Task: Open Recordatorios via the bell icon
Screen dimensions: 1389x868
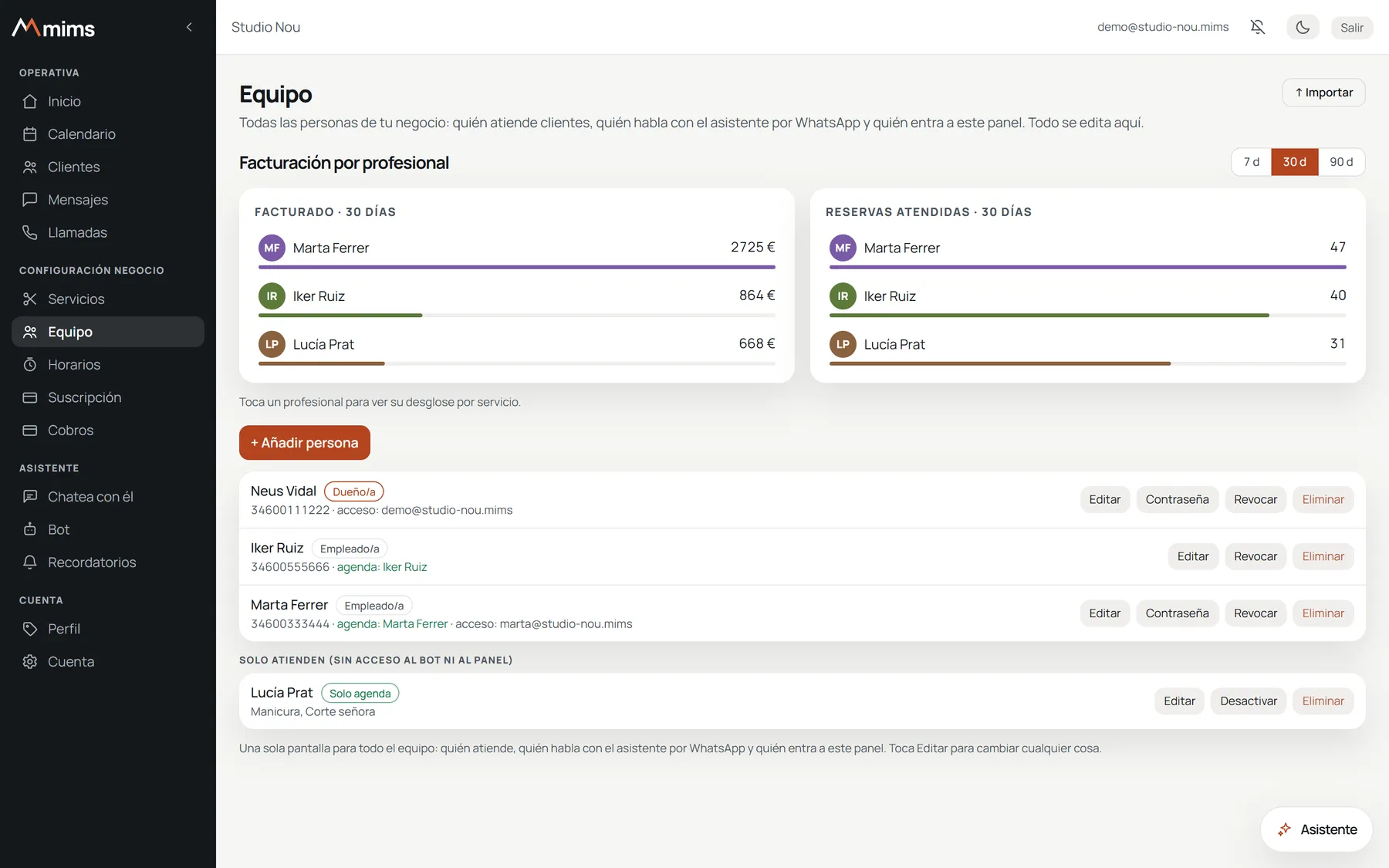Action: click(30, 562)
